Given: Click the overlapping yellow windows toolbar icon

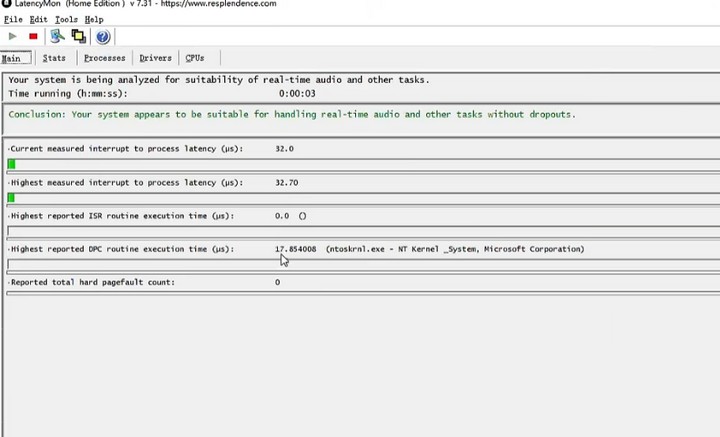Looking at the screenshot, I should click(78, 37).
